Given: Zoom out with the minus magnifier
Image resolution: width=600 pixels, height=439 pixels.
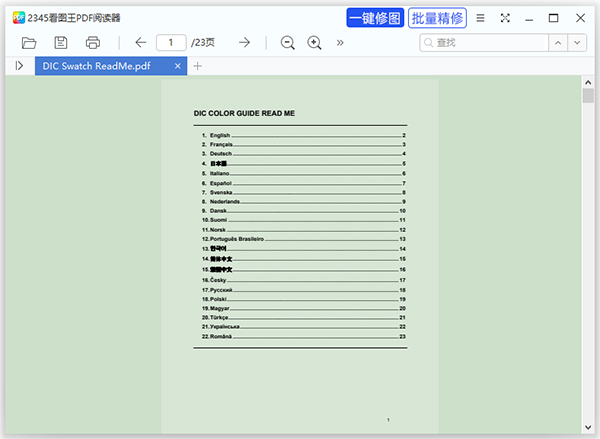Looking at the screenshot, I should coord(288,42).
